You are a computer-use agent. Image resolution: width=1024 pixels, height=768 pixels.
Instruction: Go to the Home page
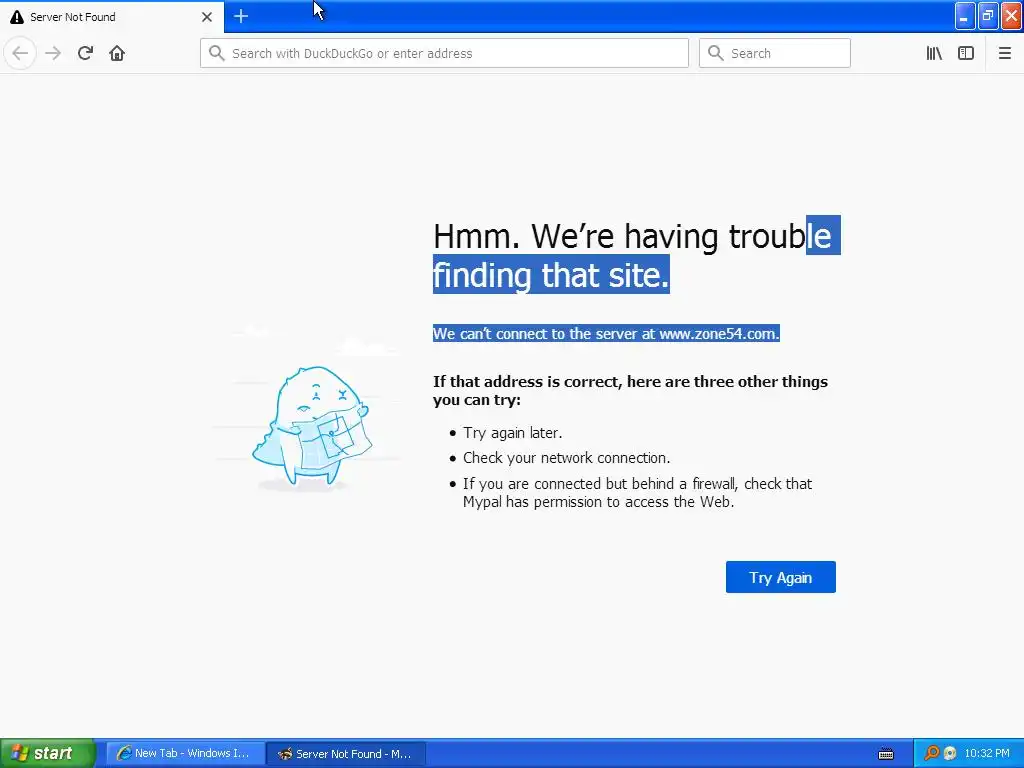(x=117, y=53)
